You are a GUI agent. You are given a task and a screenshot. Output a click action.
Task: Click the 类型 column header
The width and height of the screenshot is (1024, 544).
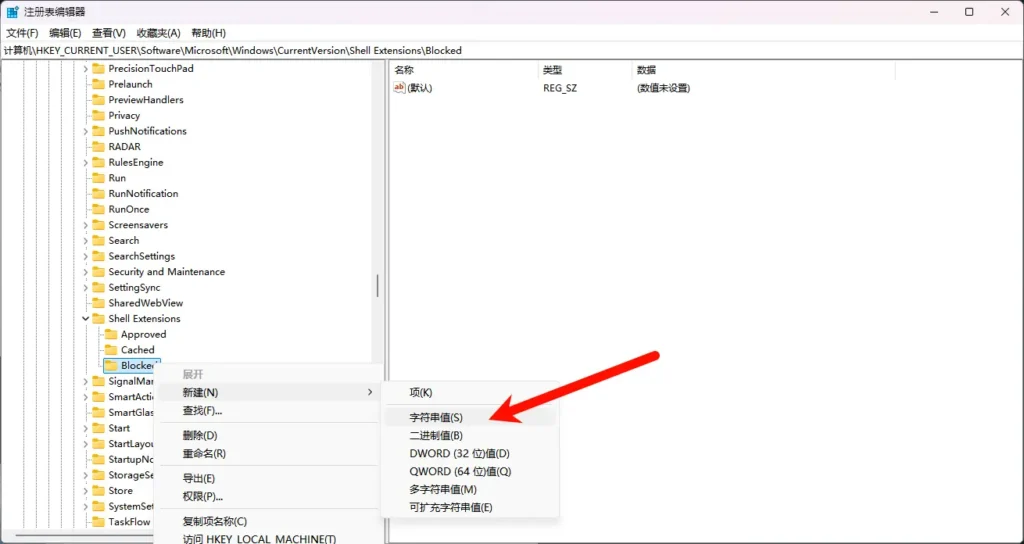coord(585,71)
